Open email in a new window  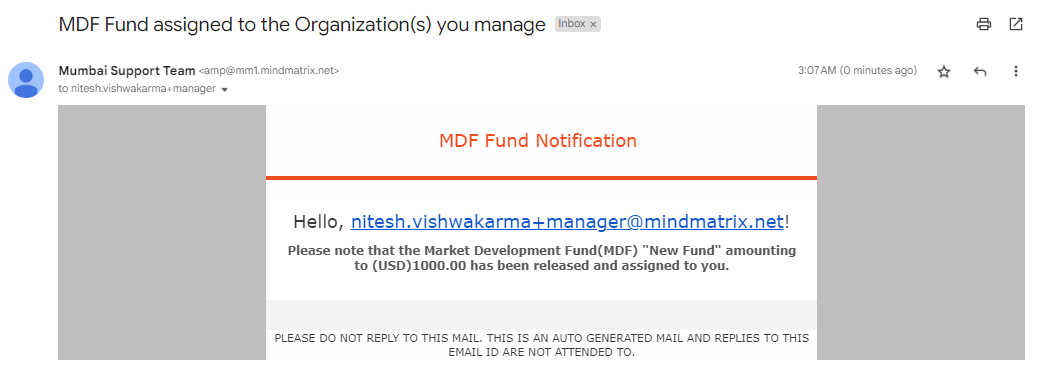point(1016,25)
